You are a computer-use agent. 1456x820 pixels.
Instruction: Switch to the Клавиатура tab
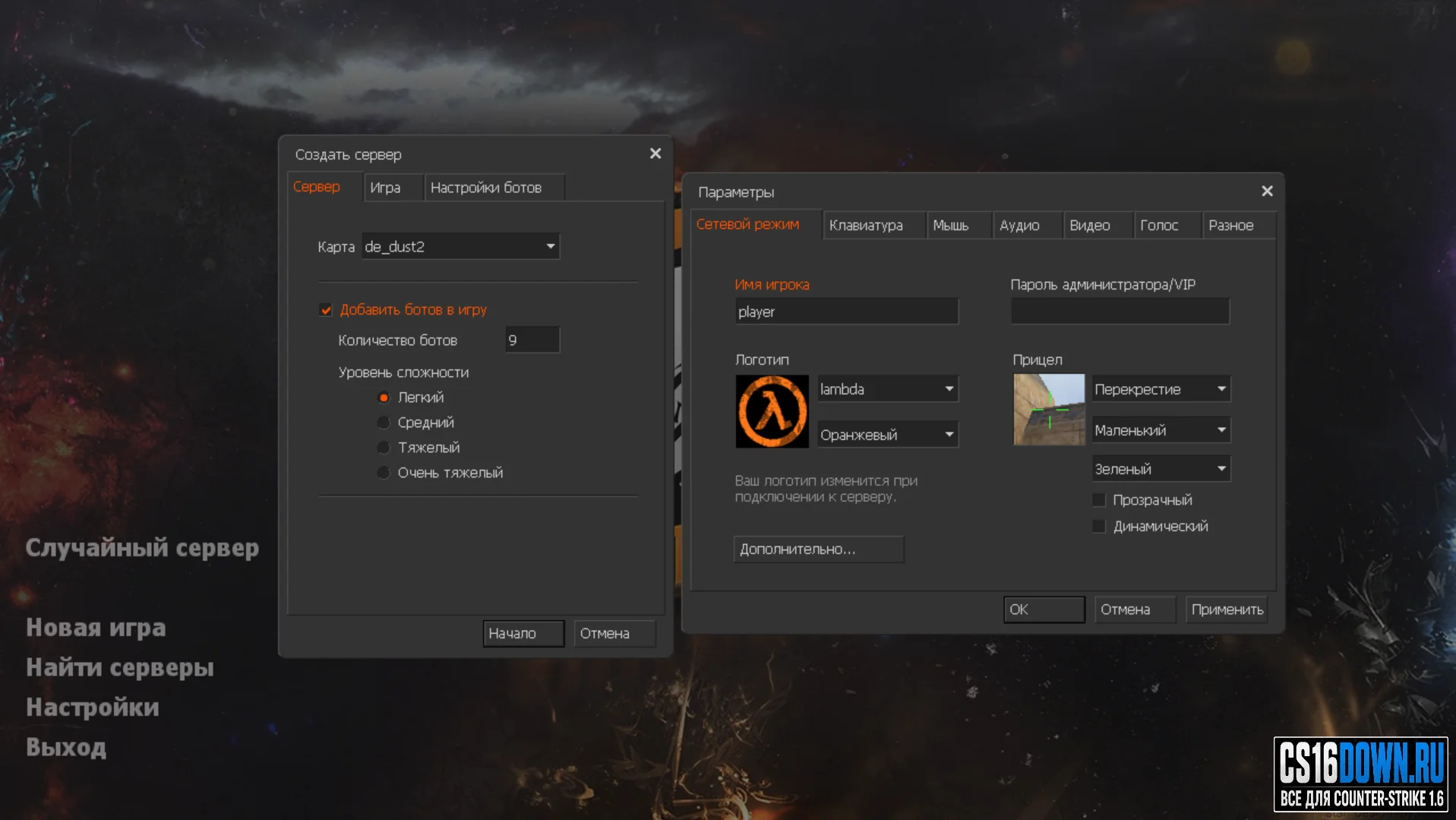874,225
